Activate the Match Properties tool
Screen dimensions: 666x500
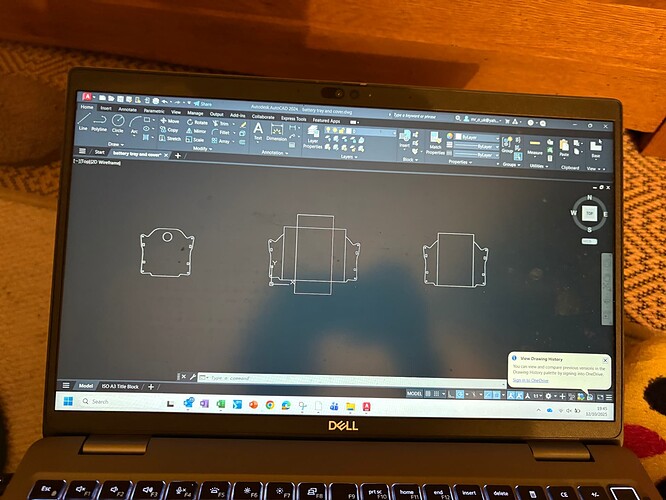click(435, 140)
